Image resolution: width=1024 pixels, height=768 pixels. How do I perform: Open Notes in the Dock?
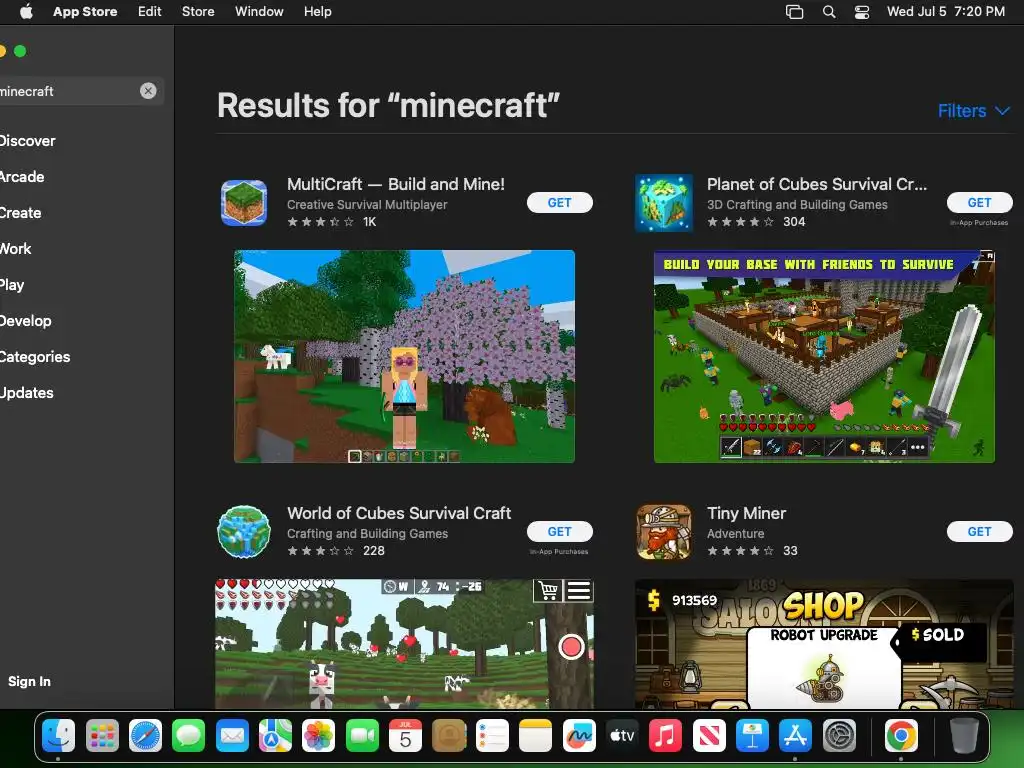coord(536,737)
